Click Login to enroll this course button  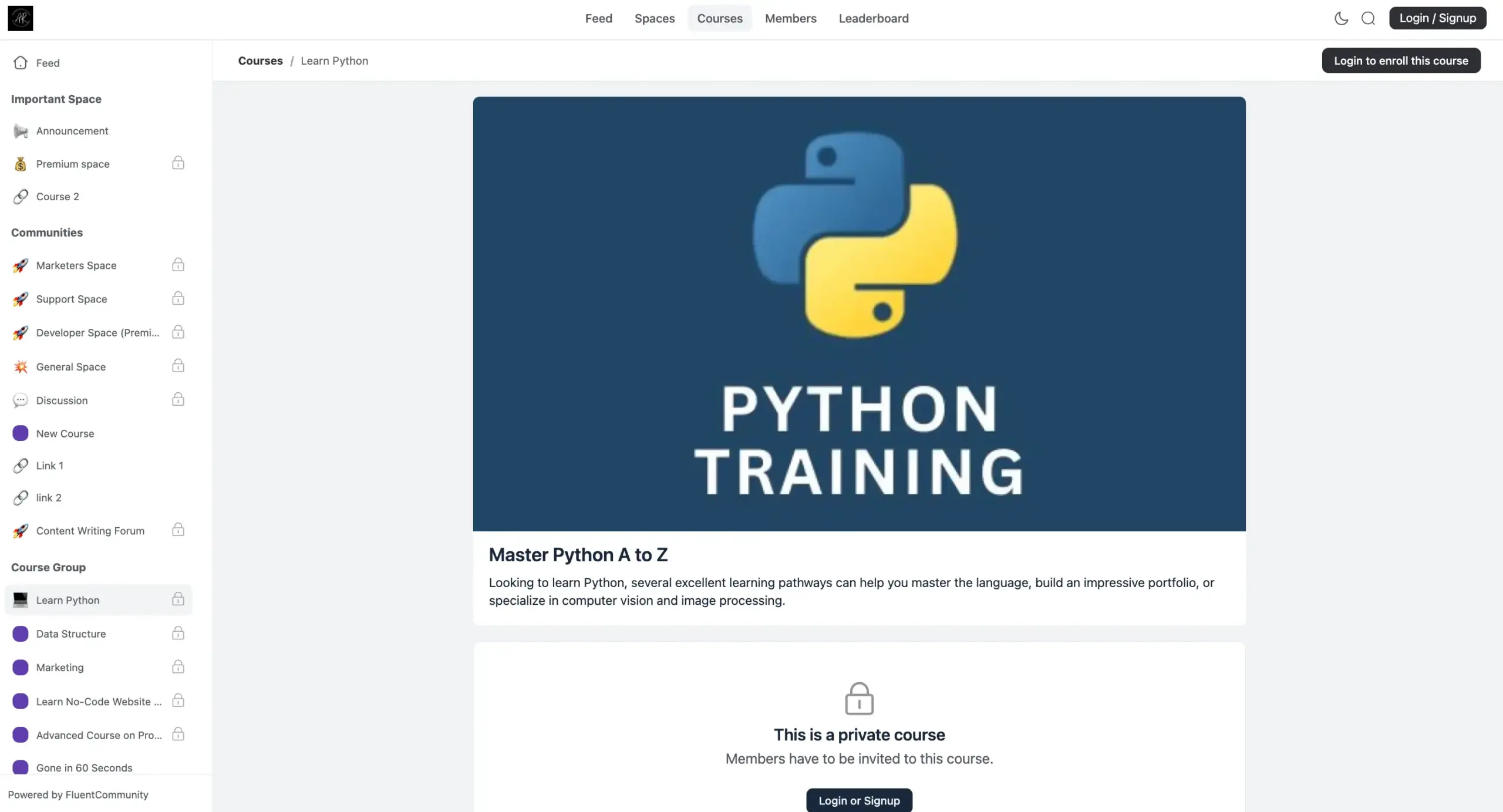pyautogui.click(x=1401, y=60)
